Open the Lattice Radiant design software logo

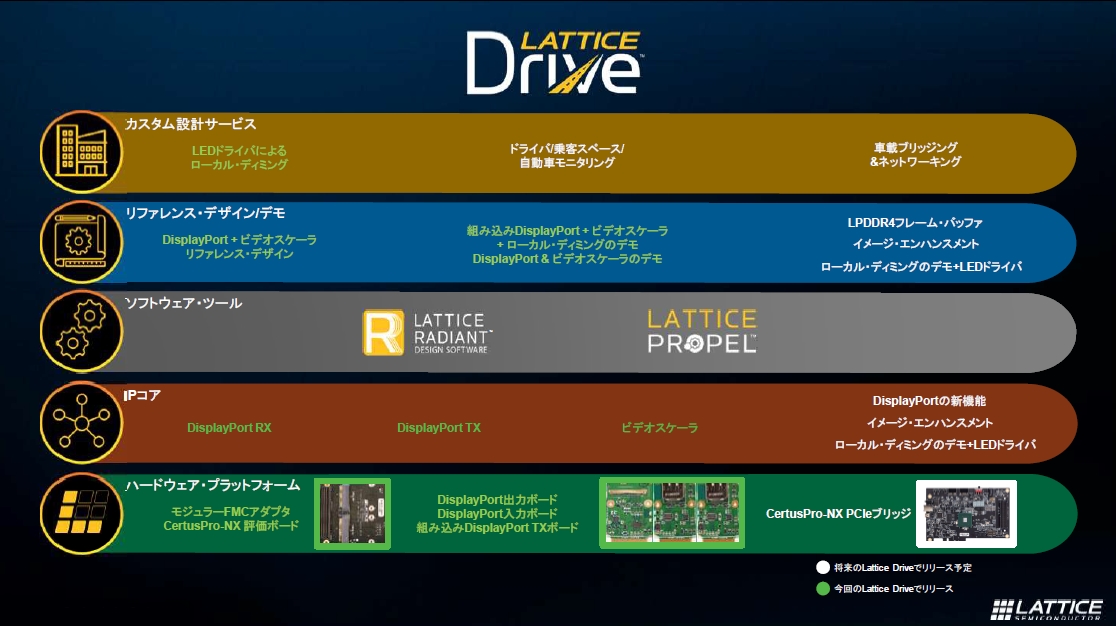[428, 332]
